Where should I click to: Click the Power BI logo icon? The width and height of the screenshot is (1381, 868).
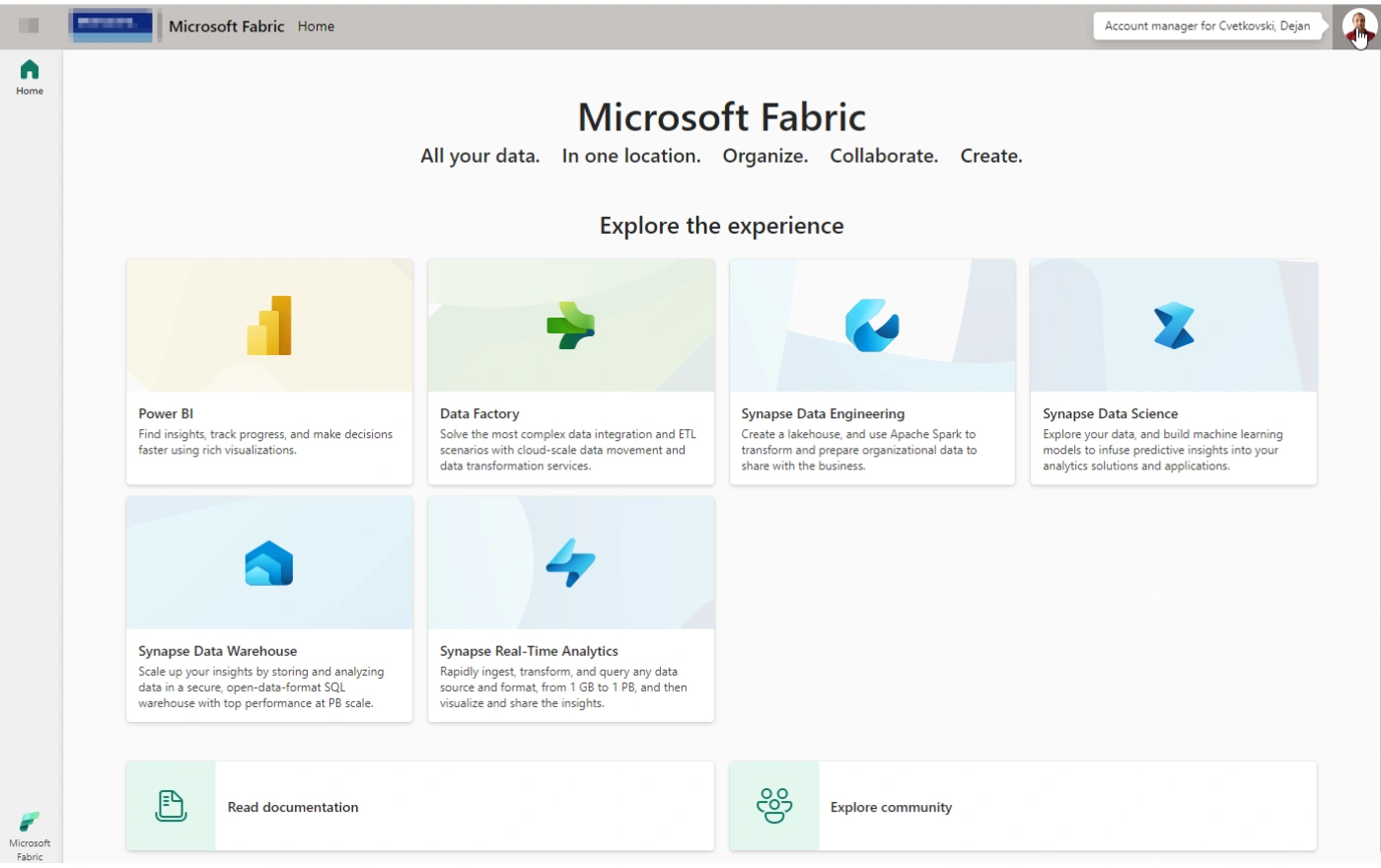pyautogui.click(x=269, y=325)
